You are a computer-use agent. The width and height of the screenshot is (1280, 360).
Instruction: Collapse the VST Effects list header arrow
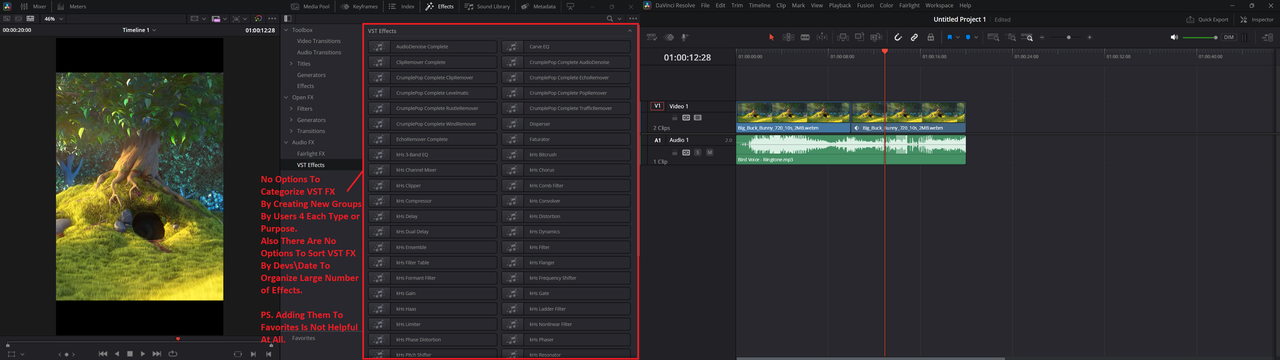(x=629, y=31)
